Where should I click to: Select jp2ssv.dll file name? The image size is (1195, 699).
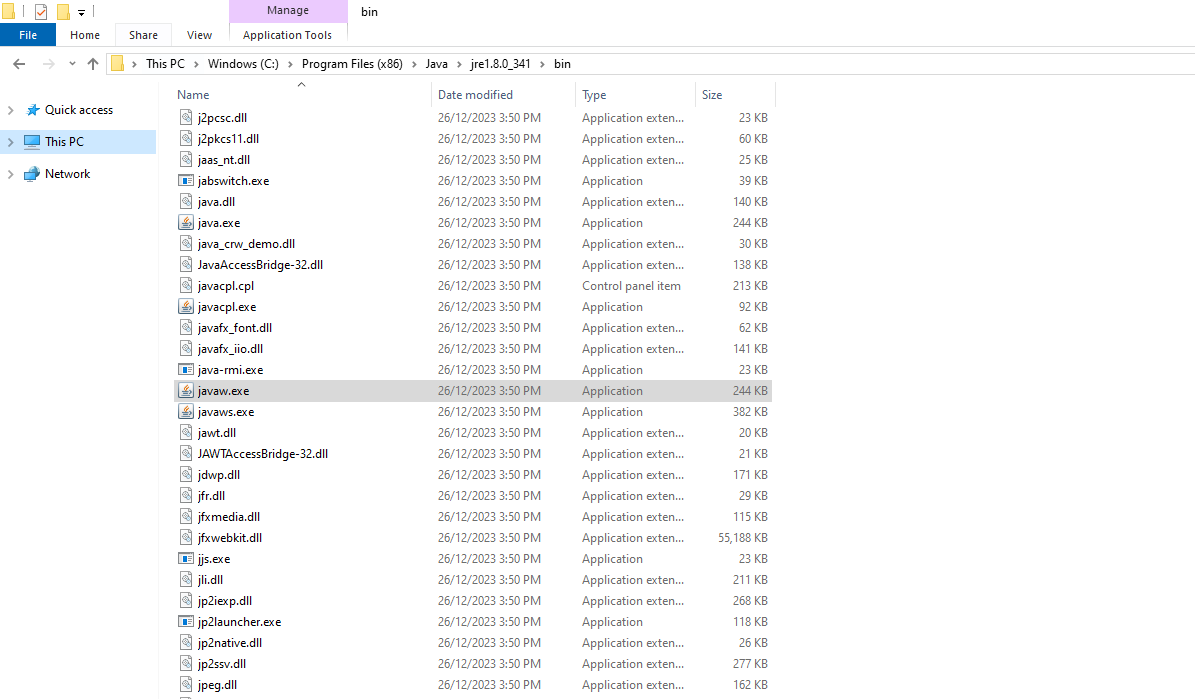click(222, 664)
